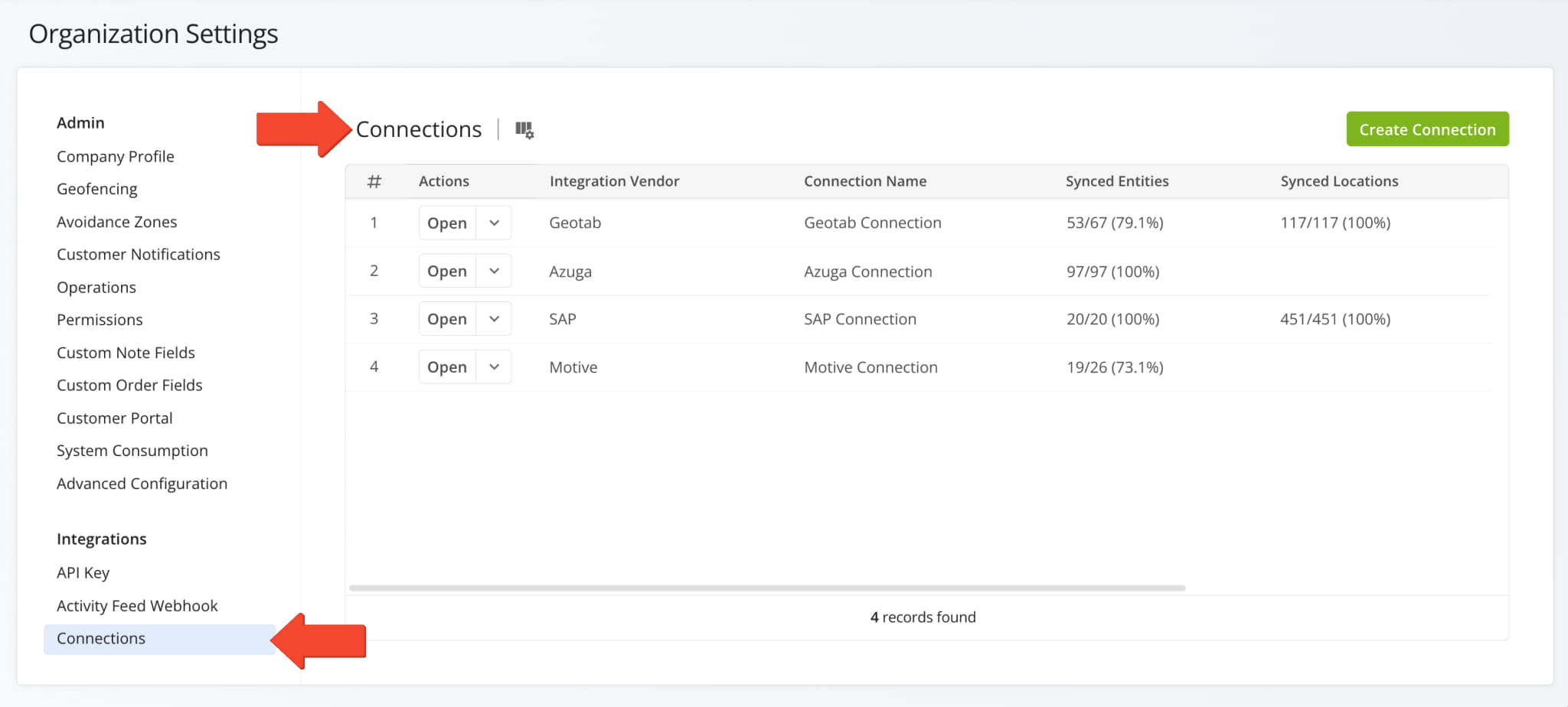Click the Create Connection button
The height and width of the screenshot is (707, 1568).
(1427, 129)
